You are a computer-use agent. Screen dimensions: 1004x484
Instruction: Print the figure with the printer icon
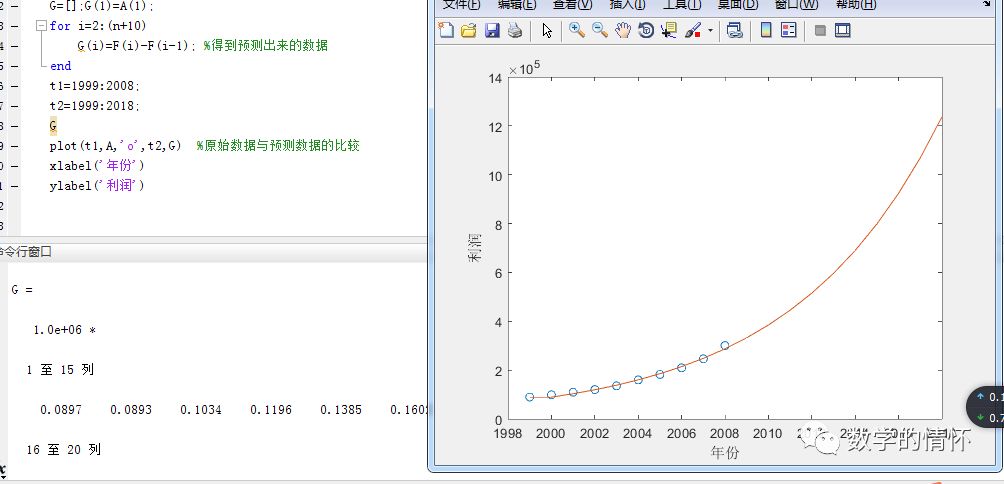coord(515,31)
